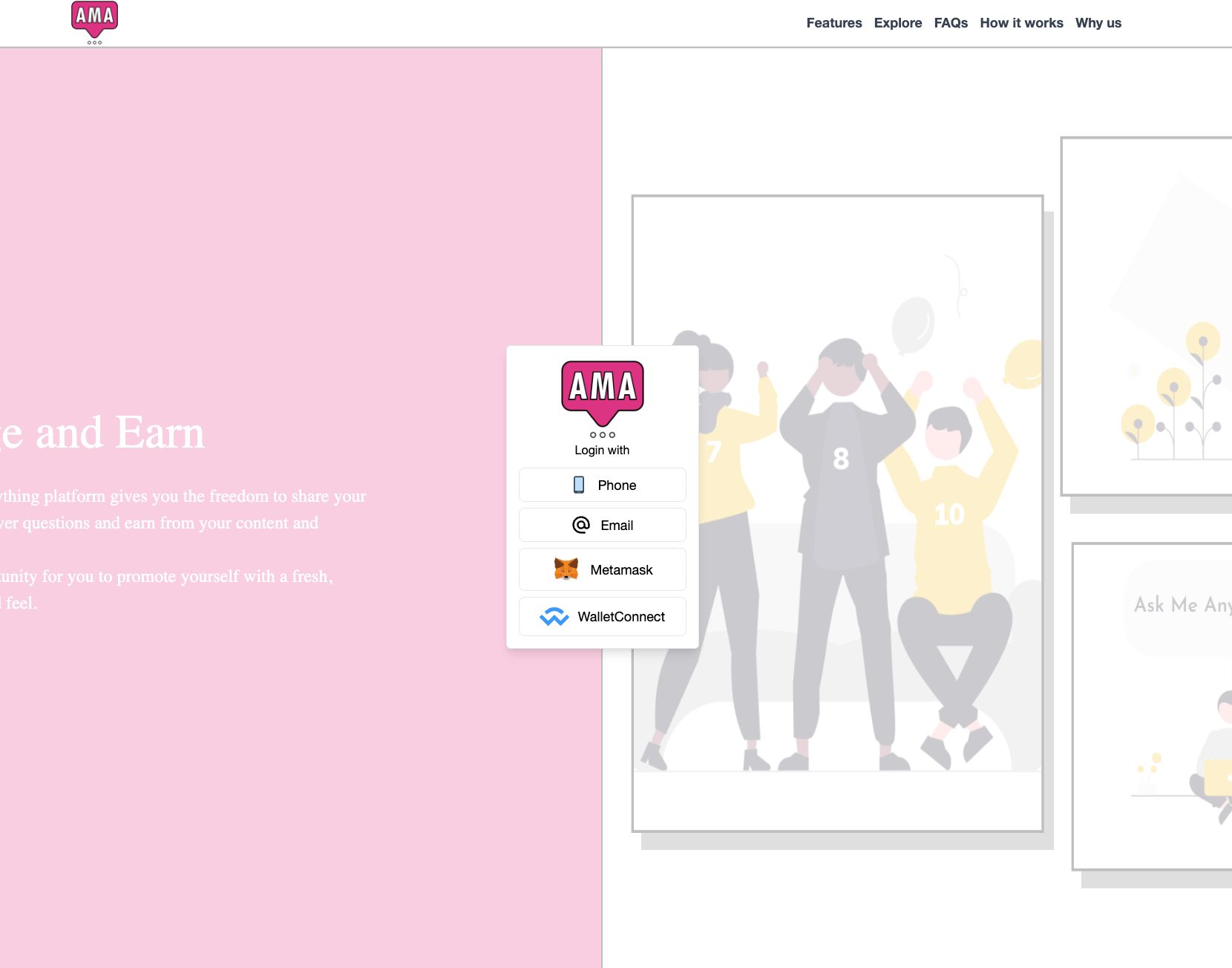Image resolution: width=1232 pixels, height=968 pixels.
Task: Select WalletConnect login option
Action: (602, 616)
